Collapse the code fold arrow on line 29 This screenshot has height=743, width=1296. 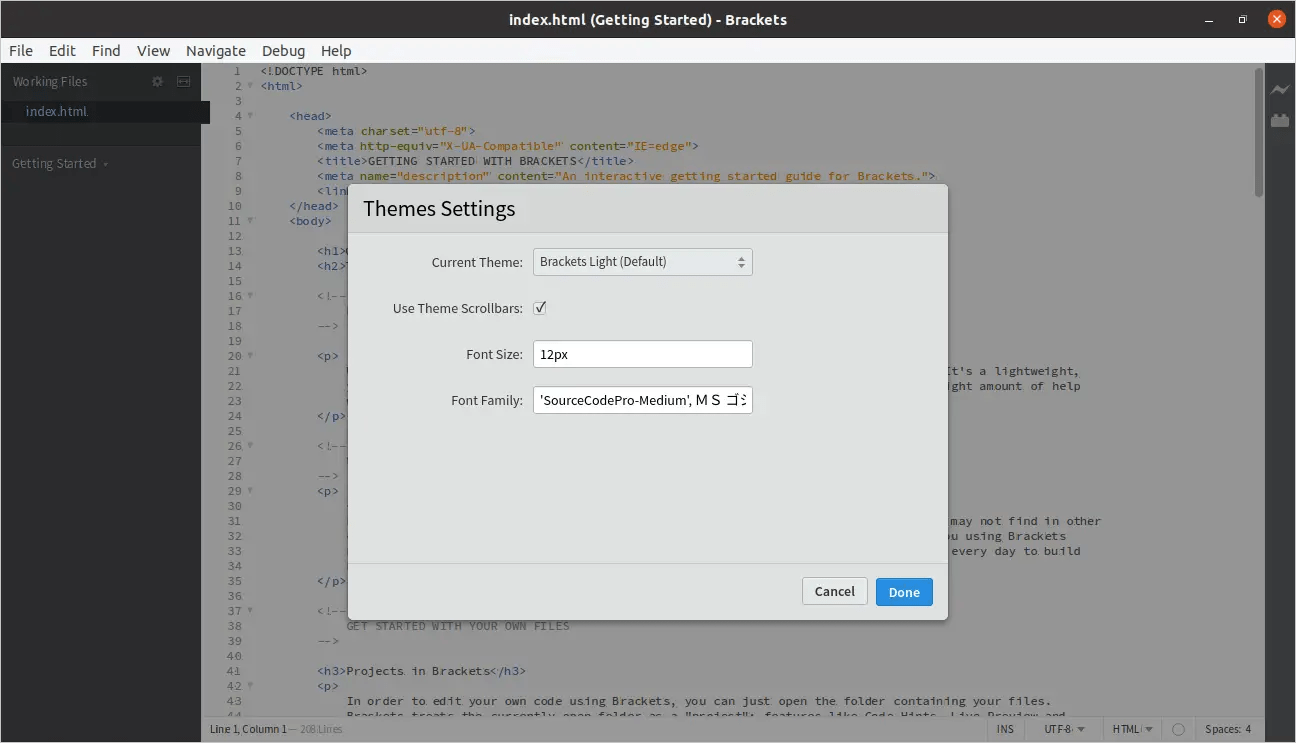[x=249, y=490]
